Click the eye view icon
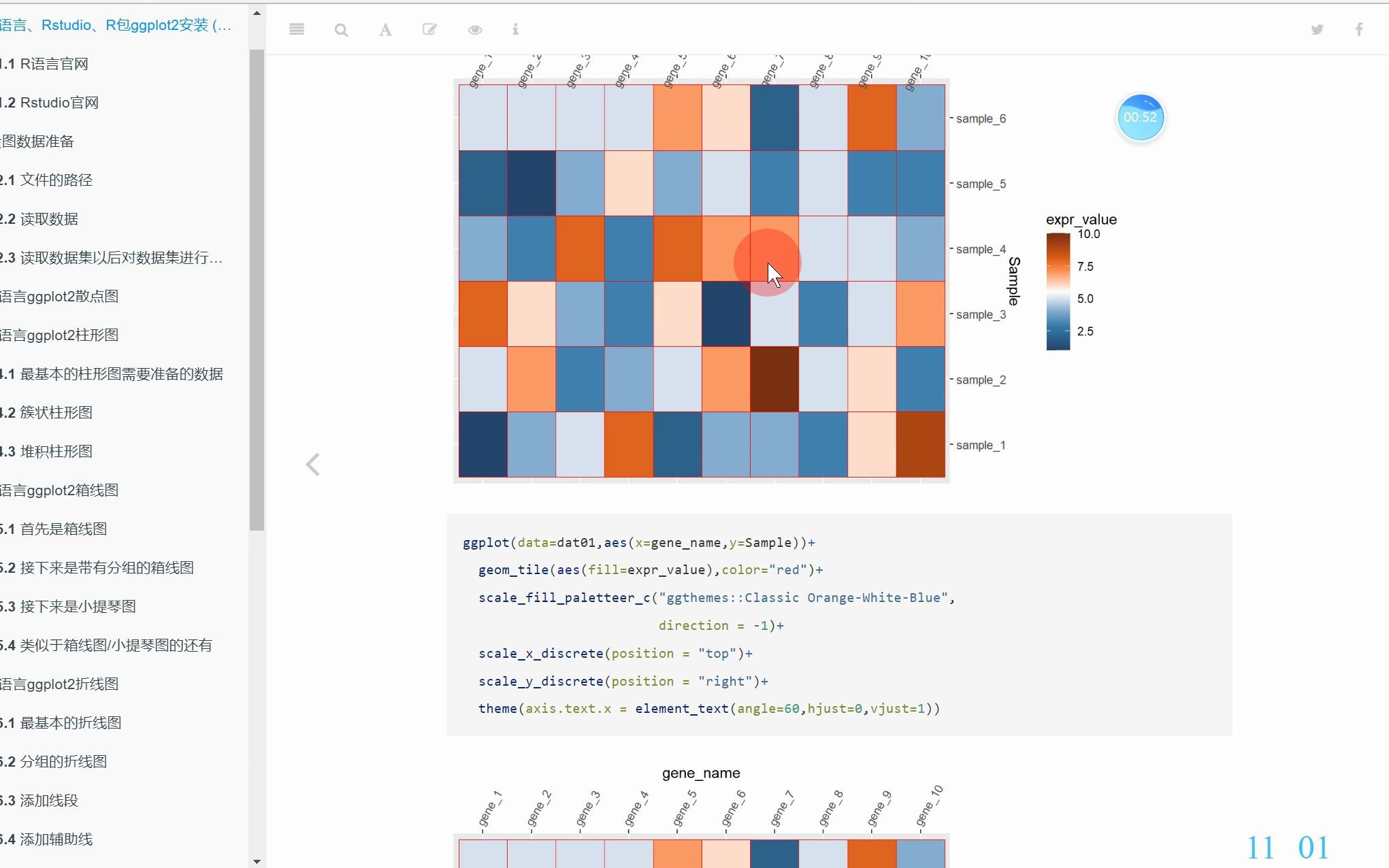The image size is (1389, 868). coord(475,30)
